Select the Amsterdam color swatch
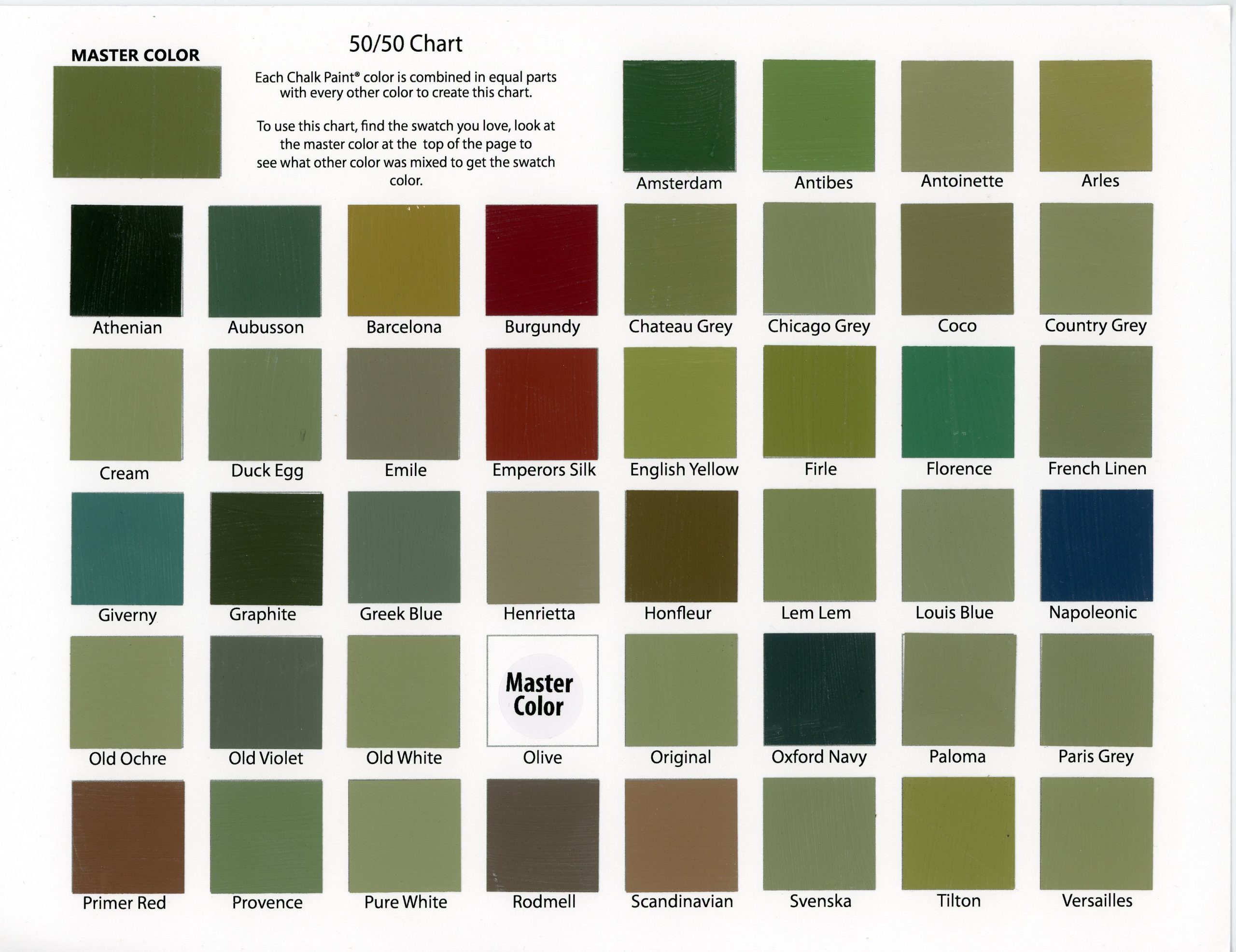The height and width of the screenshot is (952, 1236). [x=679, y=115]
